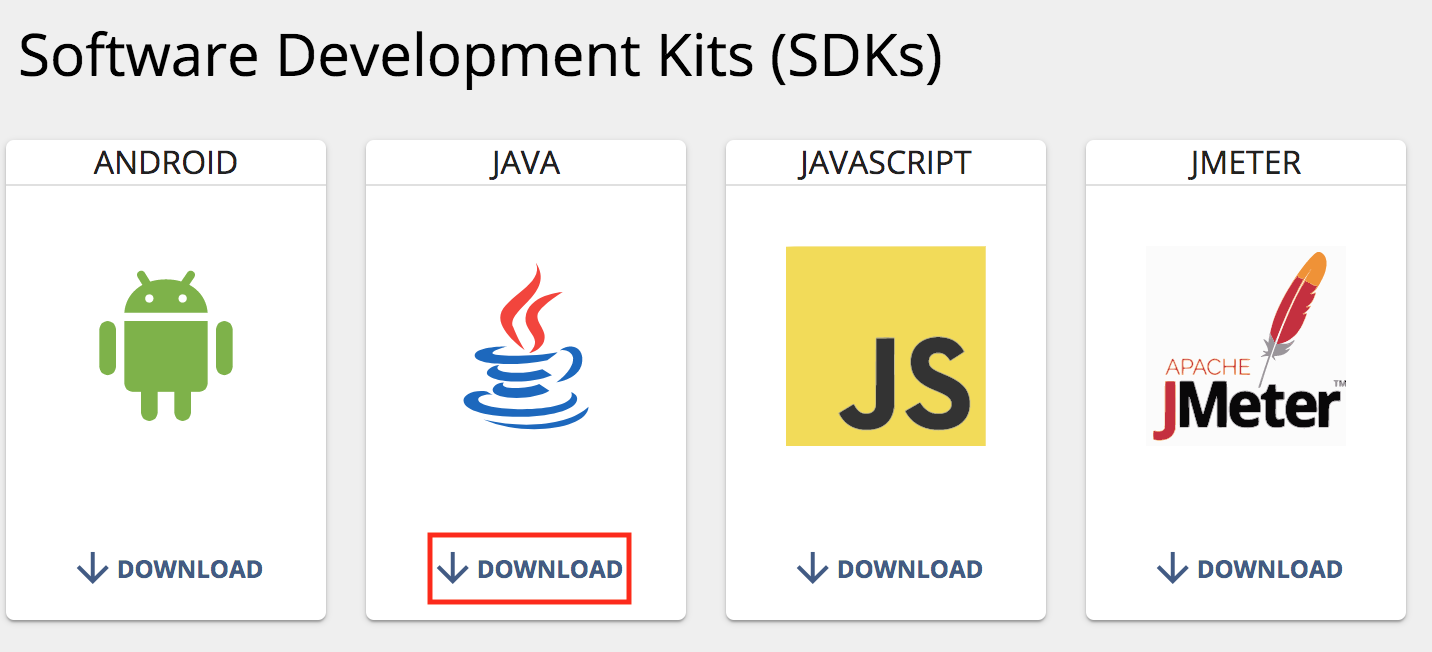Click the JMeter download arrow icon
The image size is (1432, 652).
coord(1173,569)
